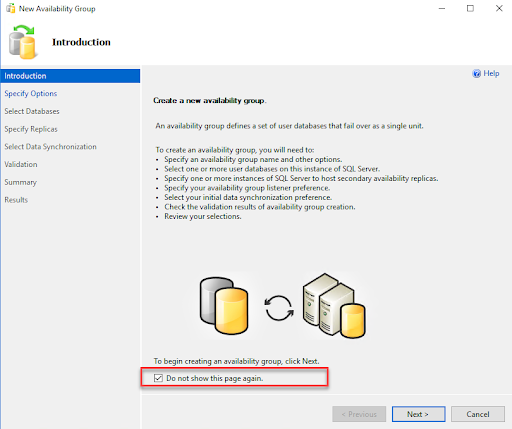Click the Cancel button
The image size is (512, 429).
[x=478, y=414]
